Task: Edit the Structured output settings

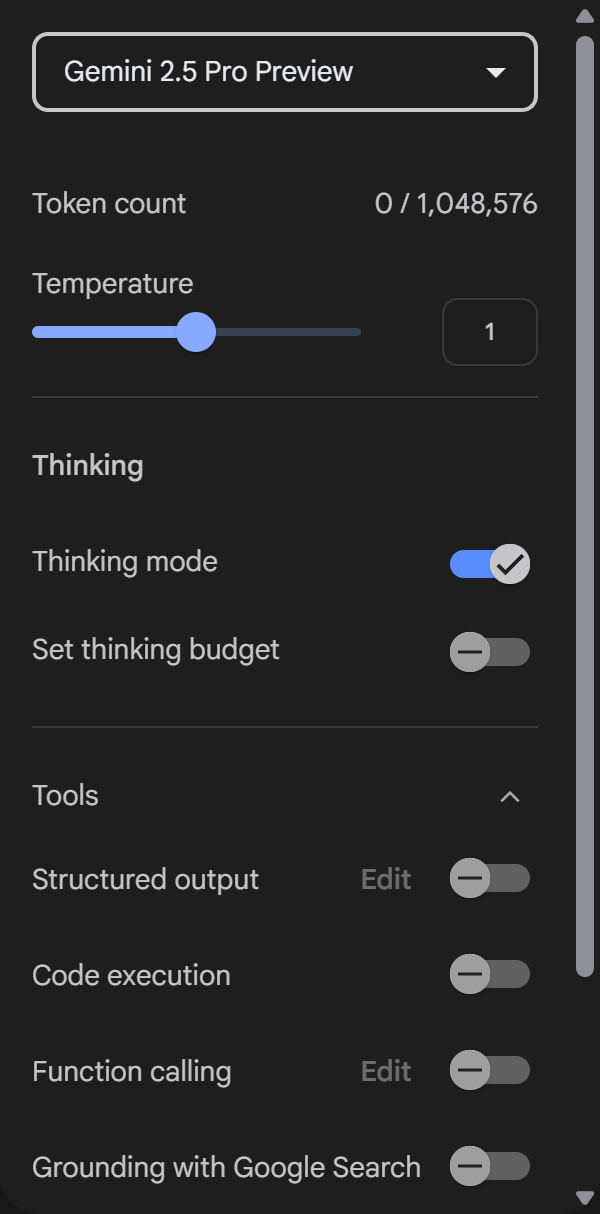Action: click(x=386, y=879)
